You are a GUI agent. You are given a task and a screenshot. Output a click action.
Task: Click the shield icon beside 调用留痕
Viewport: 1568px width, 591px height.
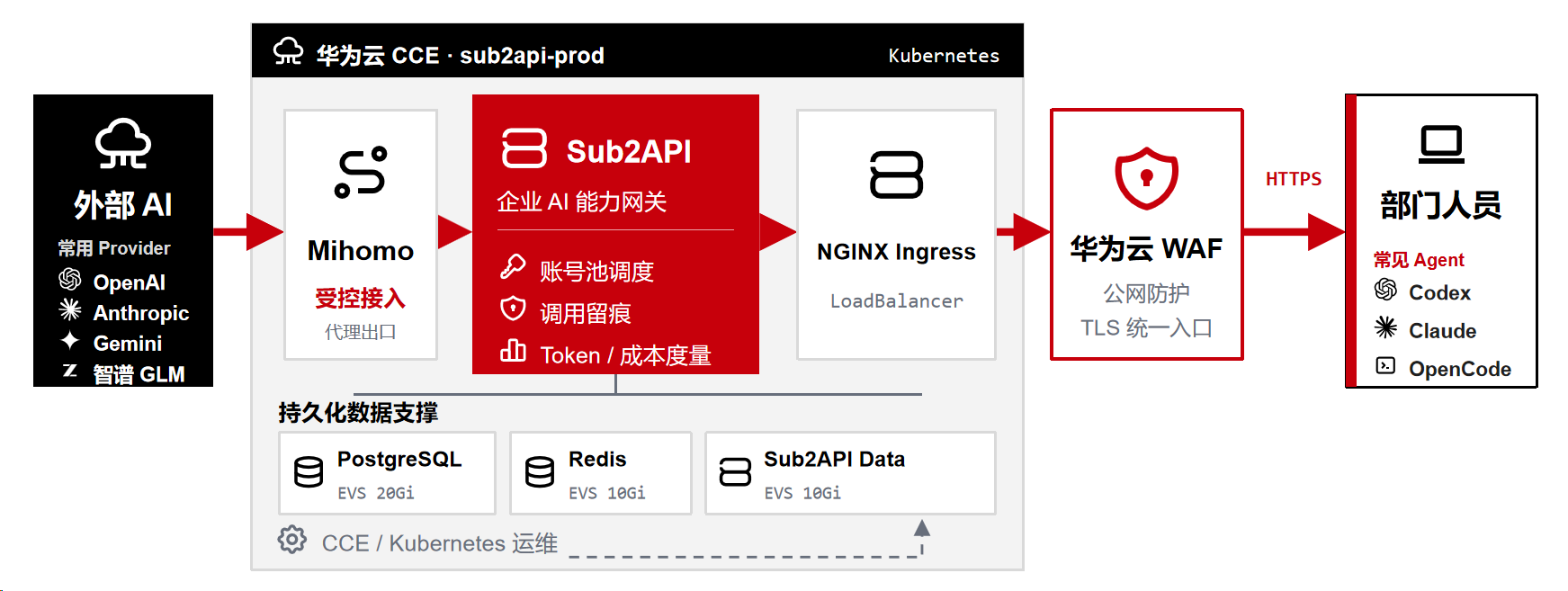pyautogui.click(x=513, y=309)
